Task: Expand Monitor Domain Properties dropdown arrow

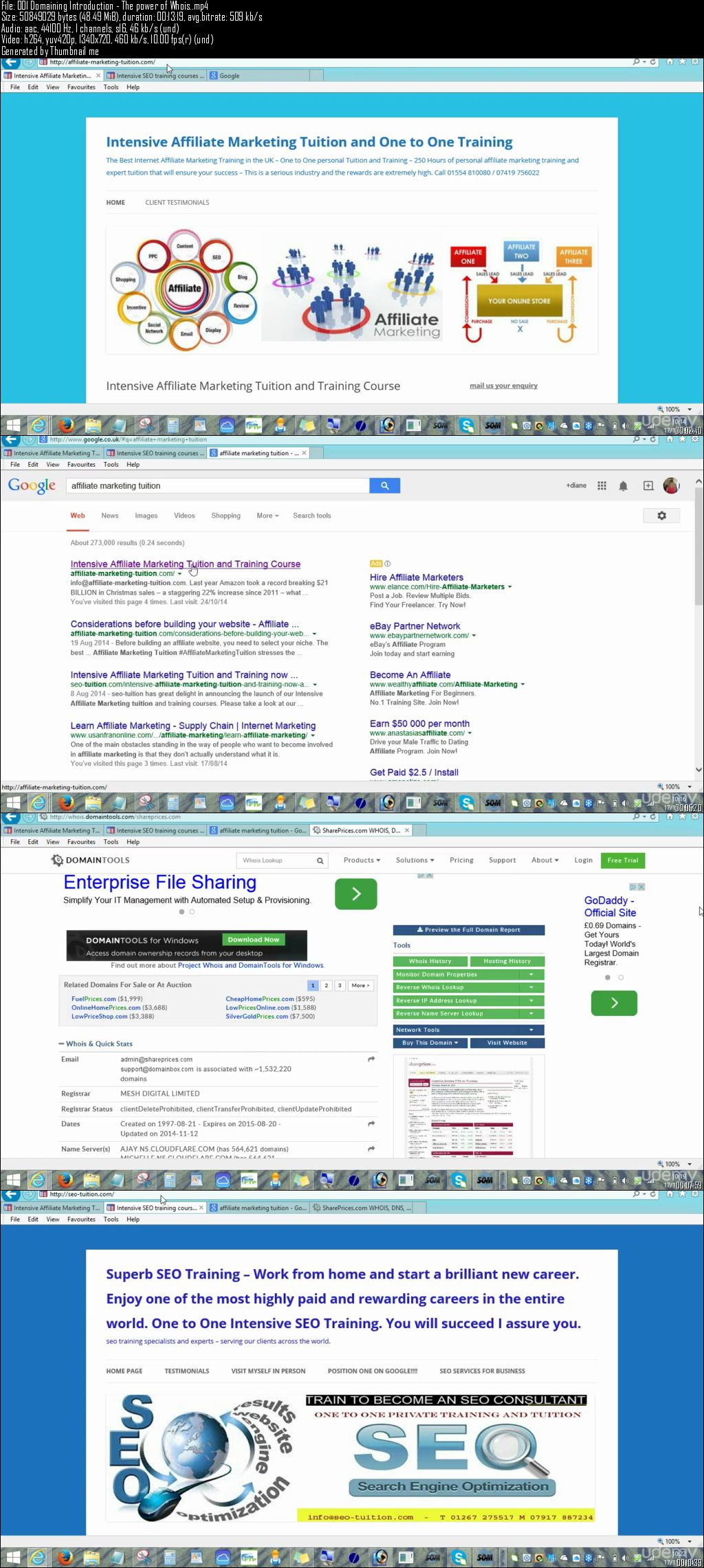Action: 531,974
